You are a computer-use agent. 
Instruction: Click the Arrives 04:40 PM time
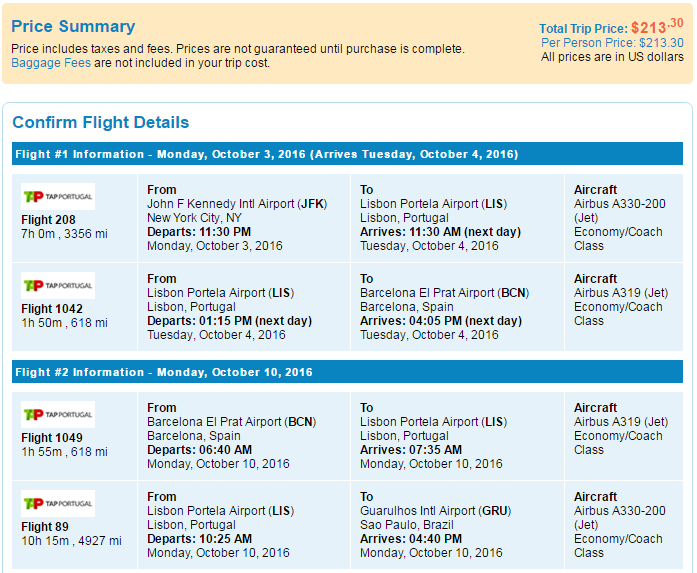pyautogui.click(x=411, y=539)
